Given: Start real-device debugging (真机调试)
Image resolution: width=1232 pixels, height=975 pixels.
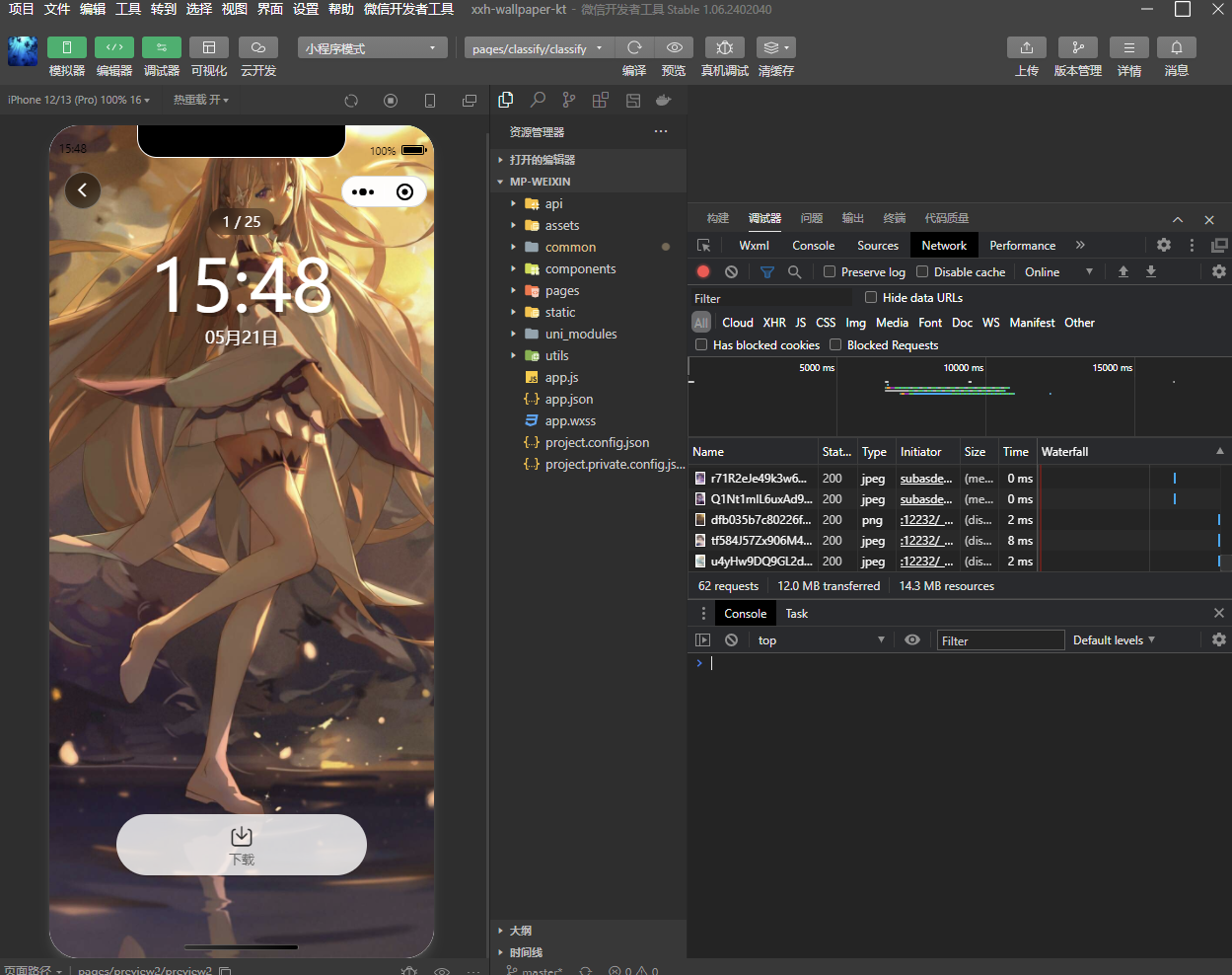Looking at the screenshot, I should (x=725, y=47).
